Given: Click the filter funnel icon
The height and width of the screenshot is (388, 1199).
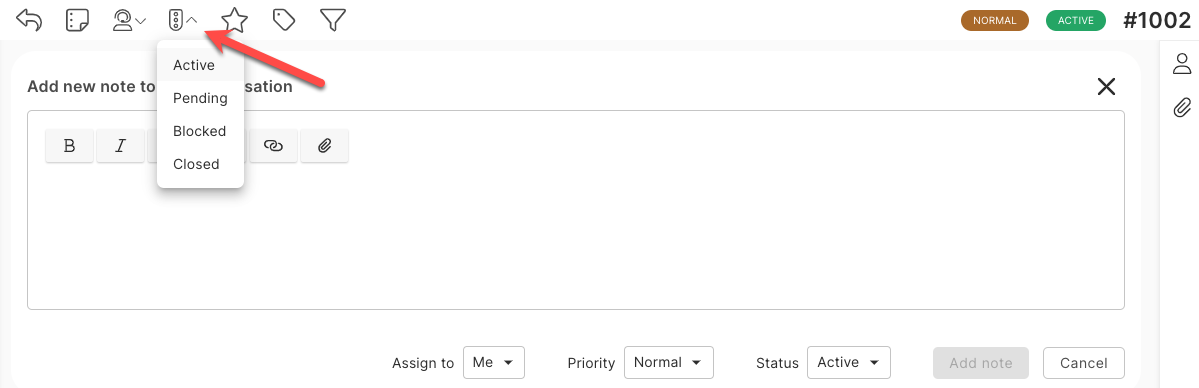Looking at the screenshot, I should [333, 21].
